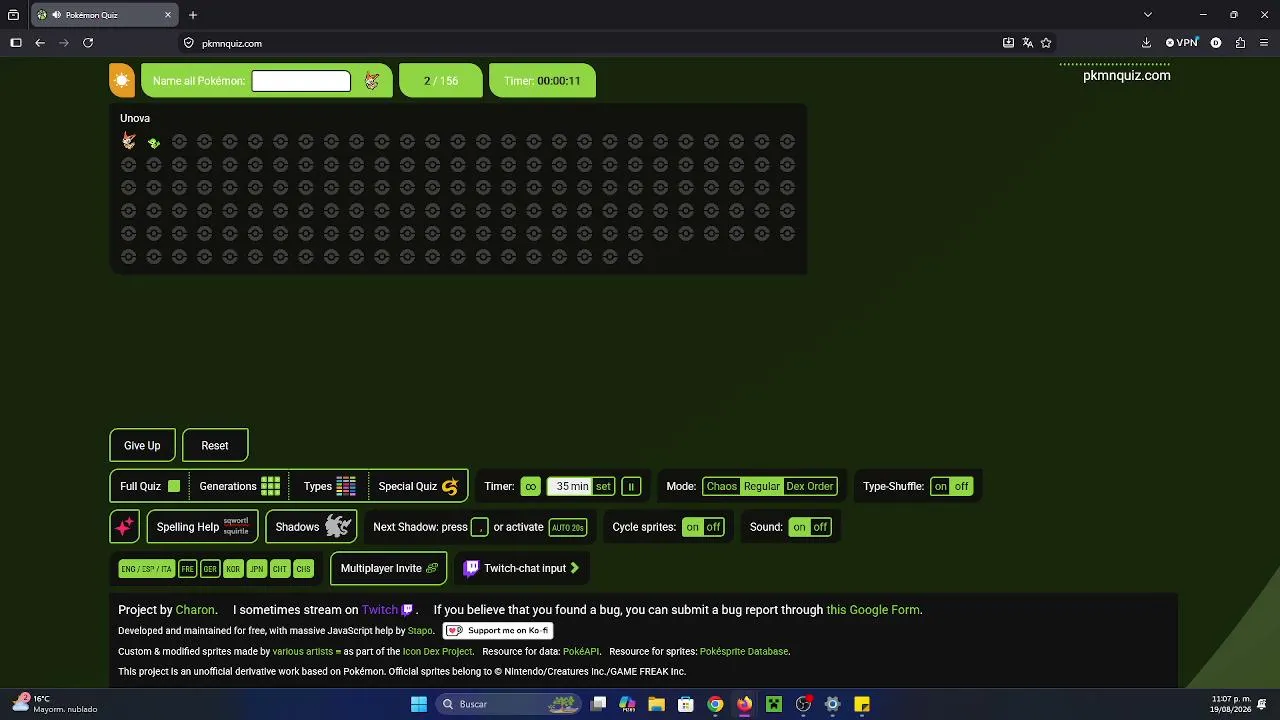1280x720 pixels.
Task: Switch to the Full Quiz tab
Action: coord(150,487)
